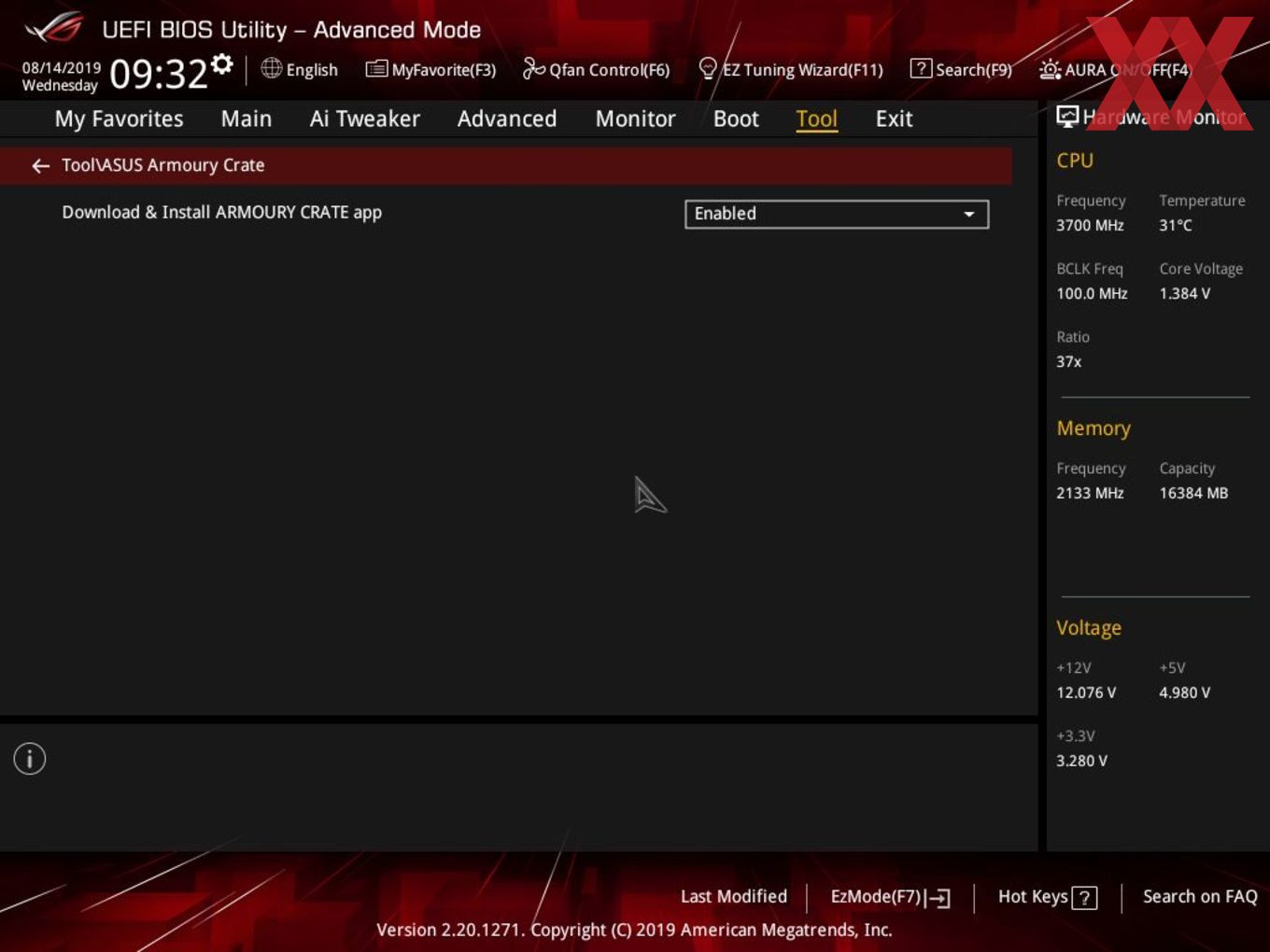
Task: Open the Monitor tab
Action: 635,119
